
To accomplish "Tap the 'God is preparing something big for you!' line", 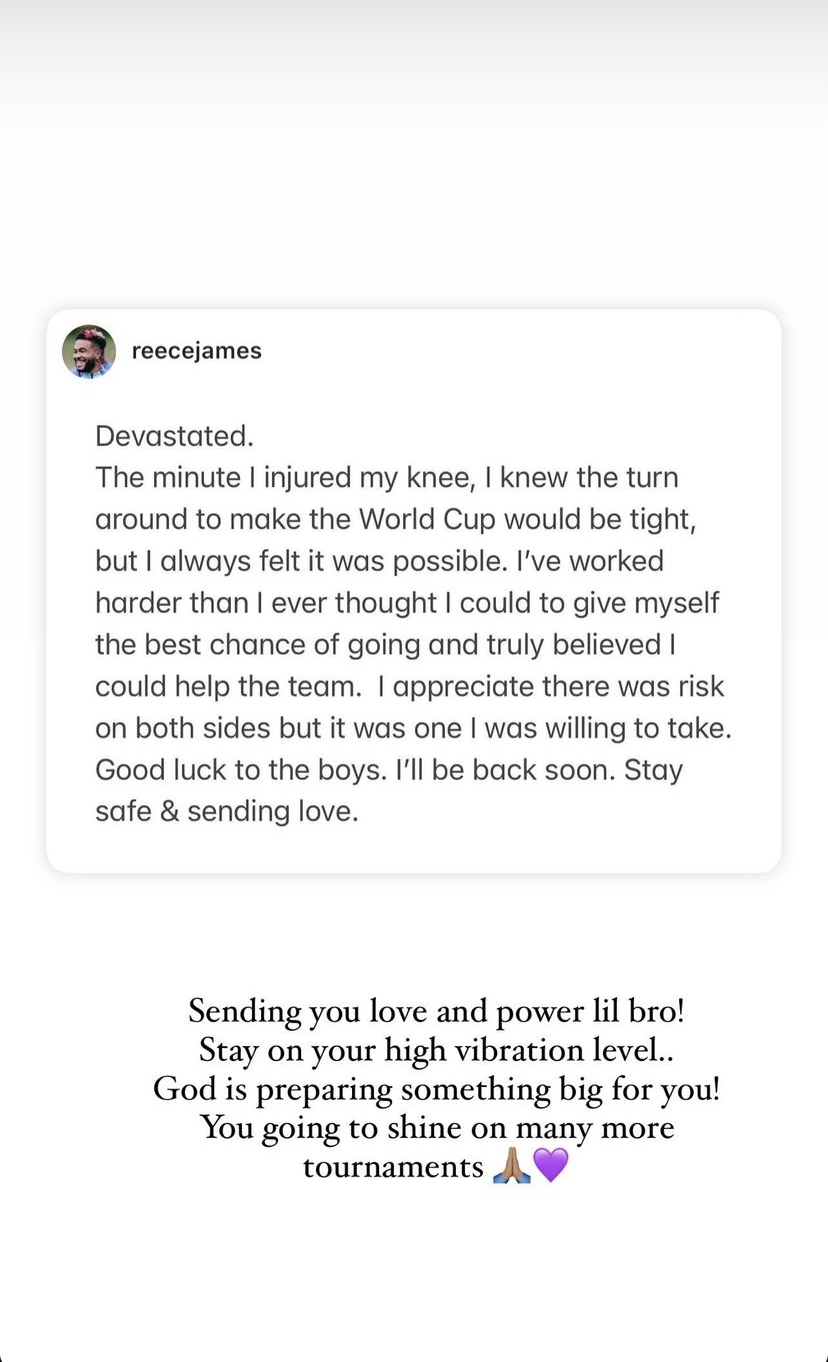I will point(436,1088).
